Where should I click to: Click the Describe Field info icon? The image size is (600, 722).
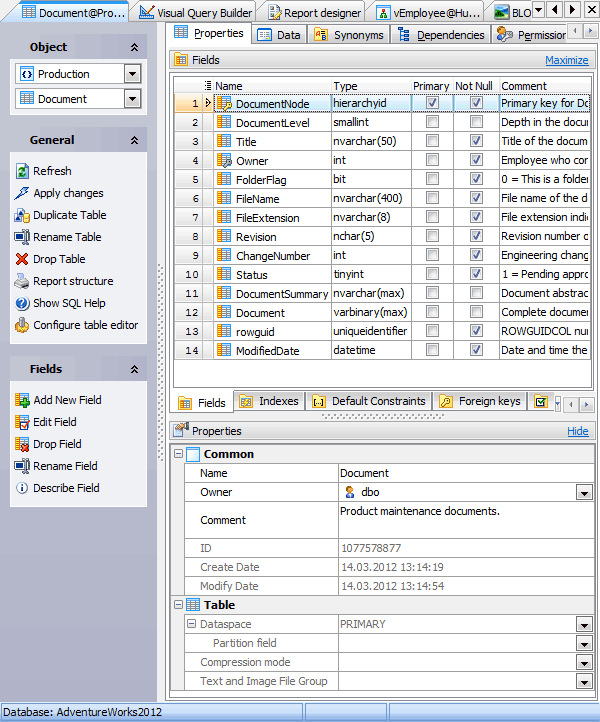22,488
